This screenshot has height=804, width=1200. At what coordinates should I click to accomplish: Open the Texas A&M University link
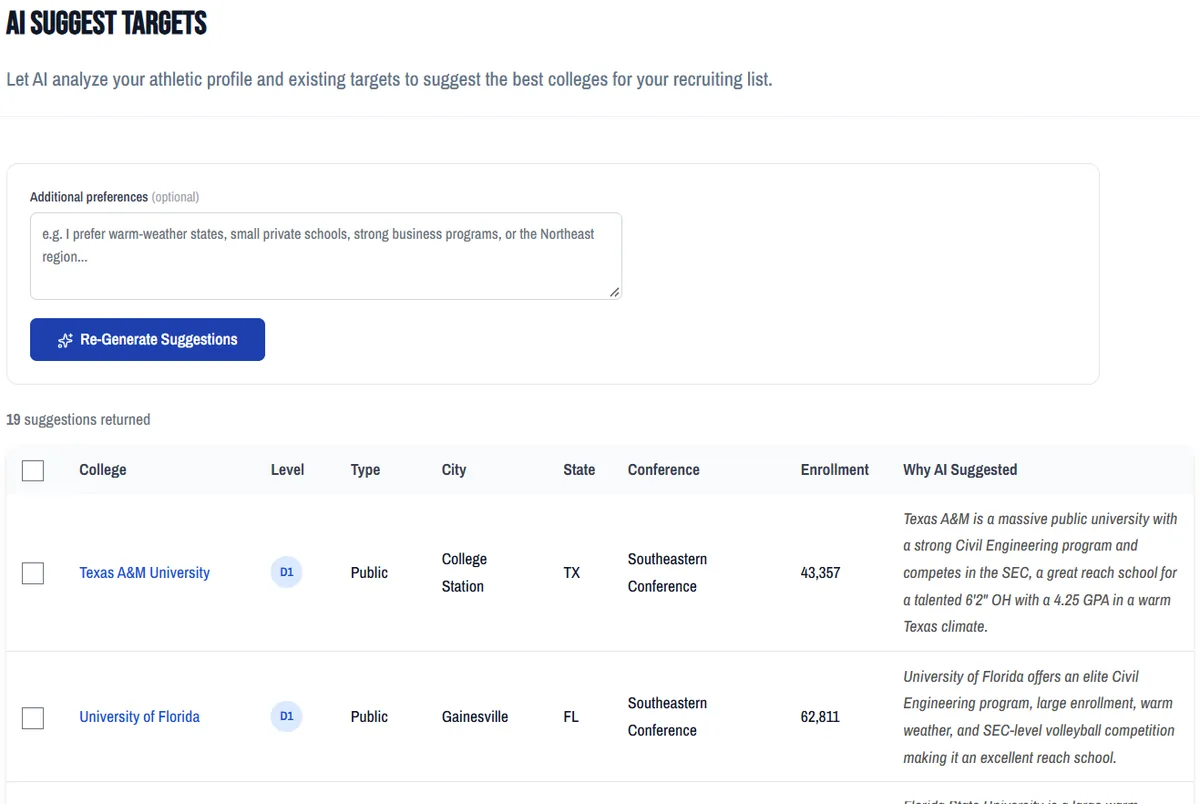[x=145, y=573]
